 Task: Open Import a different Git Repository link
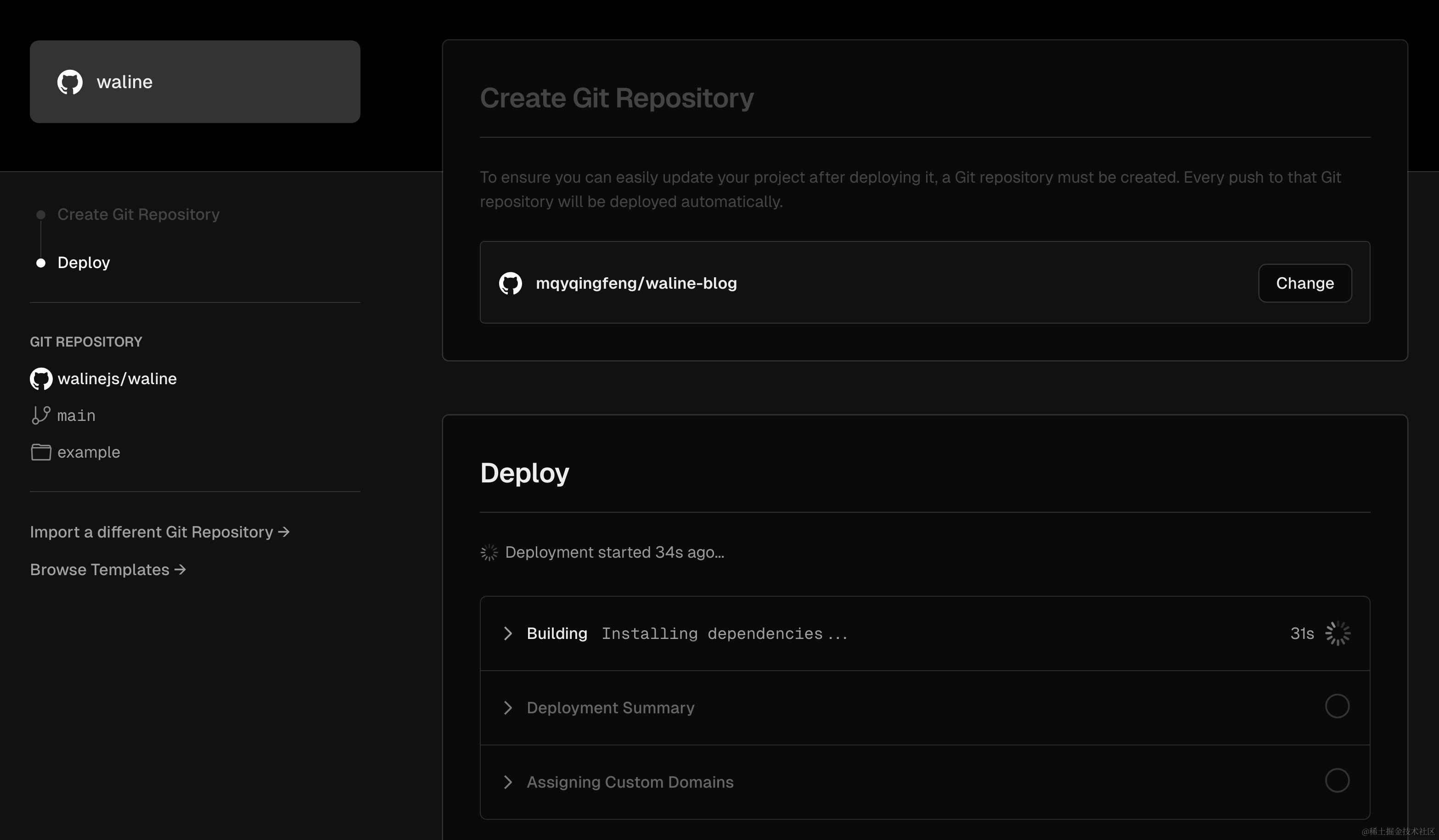tap(159, 532)
